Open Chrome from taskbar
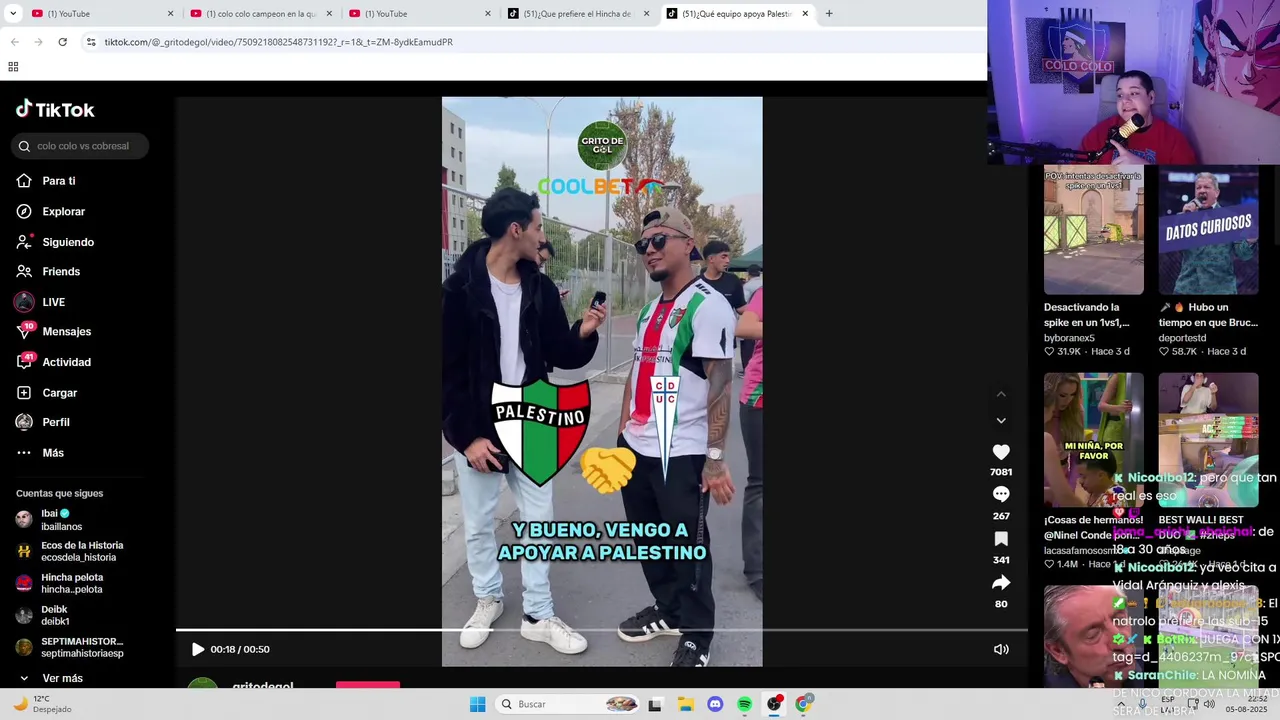 804,704
